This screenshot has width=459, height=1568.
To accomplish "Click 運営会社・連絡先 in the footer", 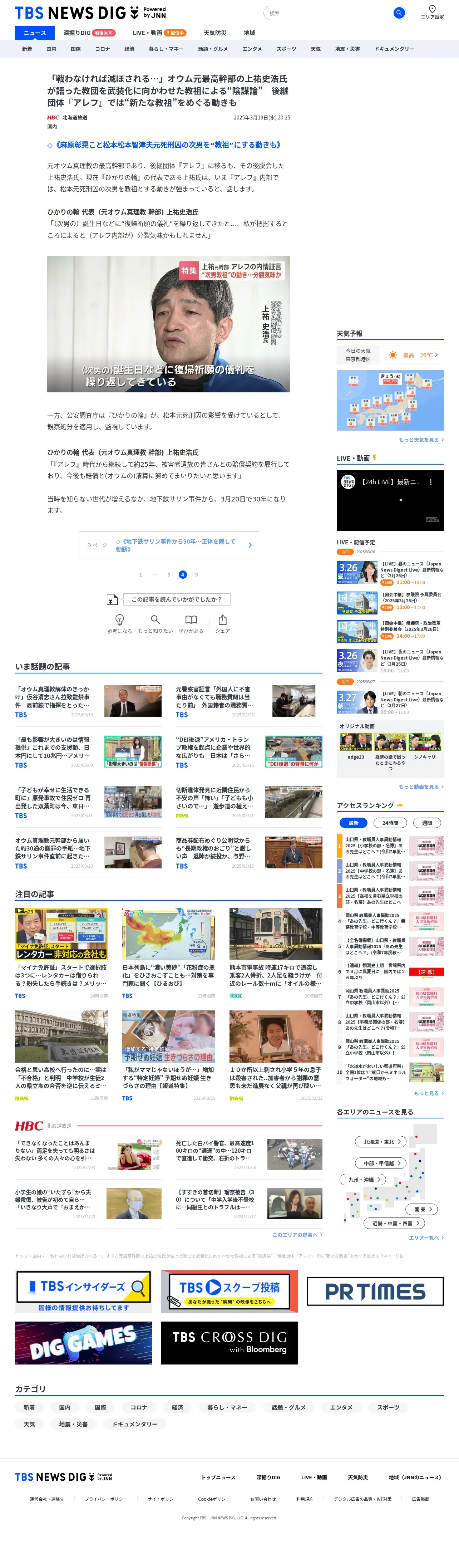I will click(x=47, y=1499).
